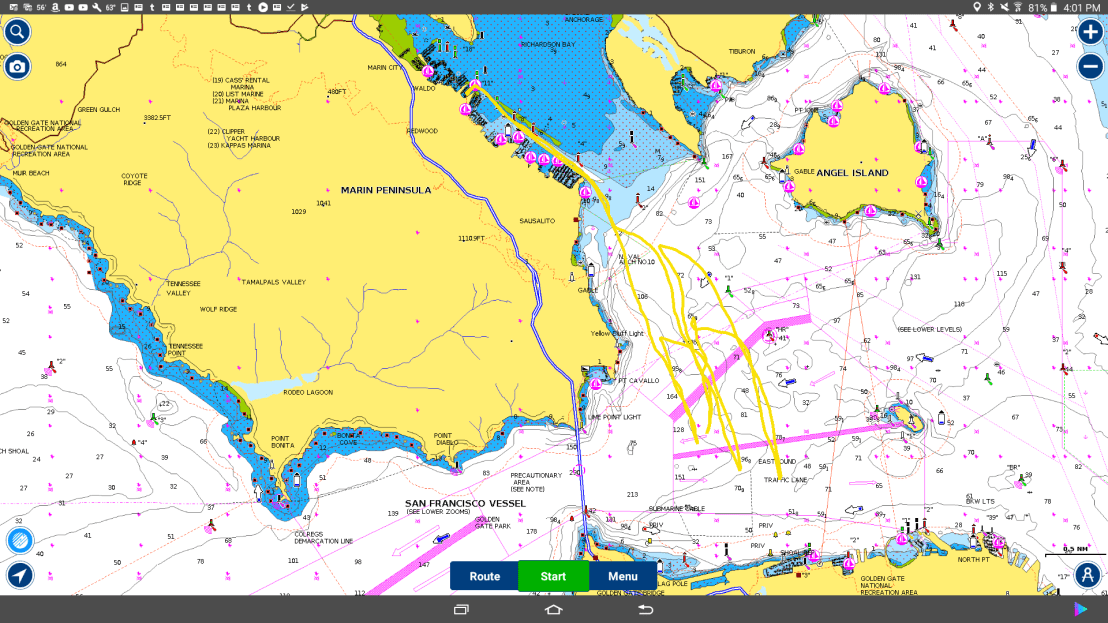
Task: Zoom out with the minus button
Action: (x=1090, y=67)
